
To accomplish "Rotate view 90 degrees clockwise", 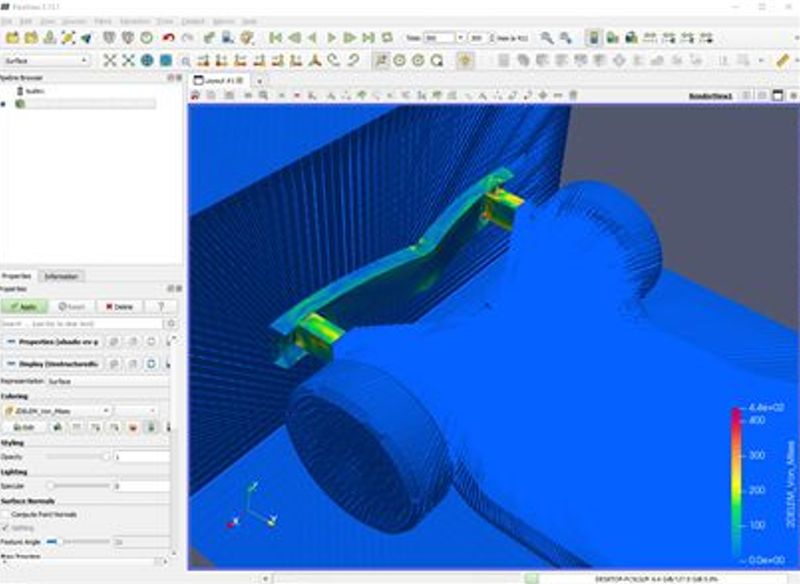I will click(x=334, y=61).
